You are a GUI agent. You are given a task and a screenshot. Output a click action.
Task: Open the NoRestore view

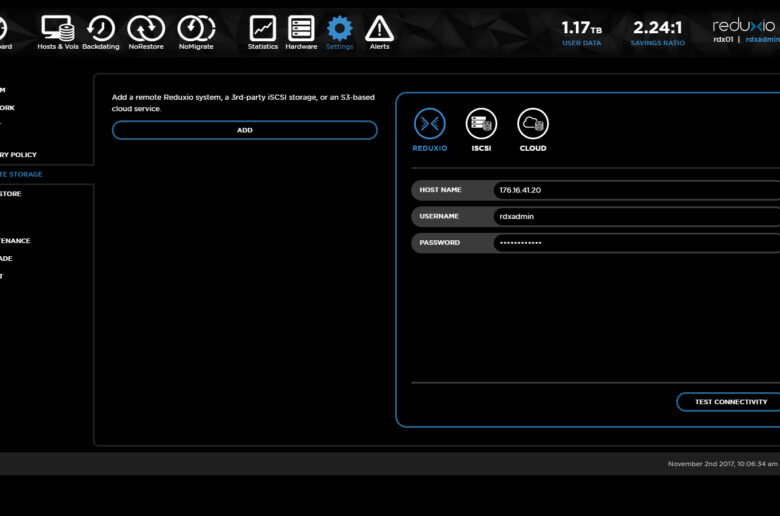coord(146,32)
